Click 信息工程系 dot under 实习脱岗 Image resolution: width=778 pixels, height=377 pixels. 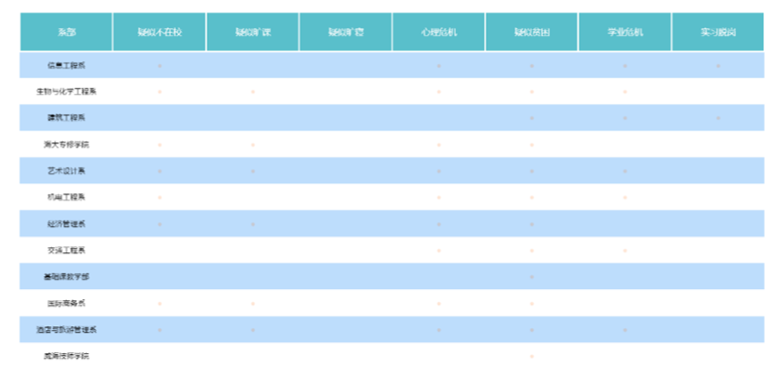718,65
